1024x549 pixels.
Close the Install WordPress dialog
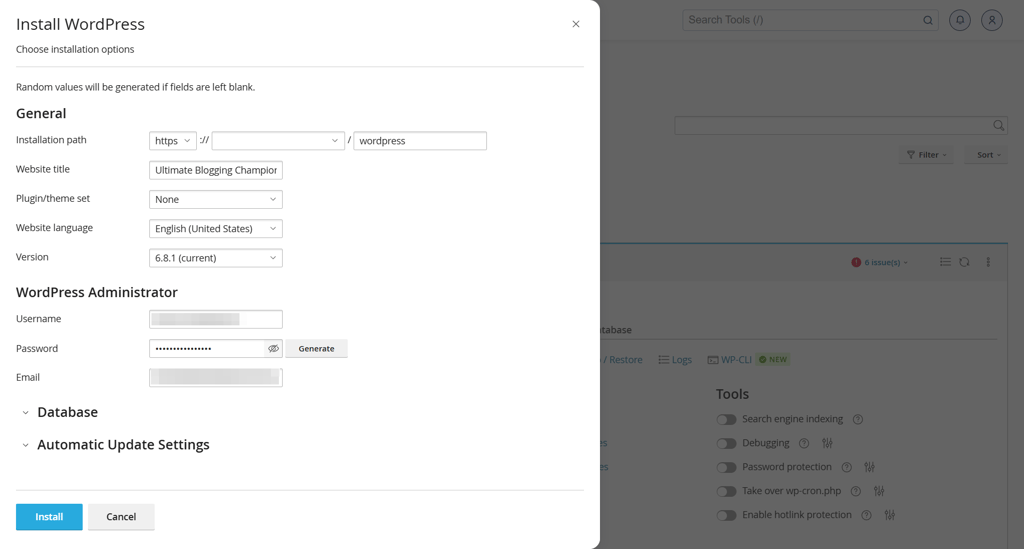[x=575, y=24]
